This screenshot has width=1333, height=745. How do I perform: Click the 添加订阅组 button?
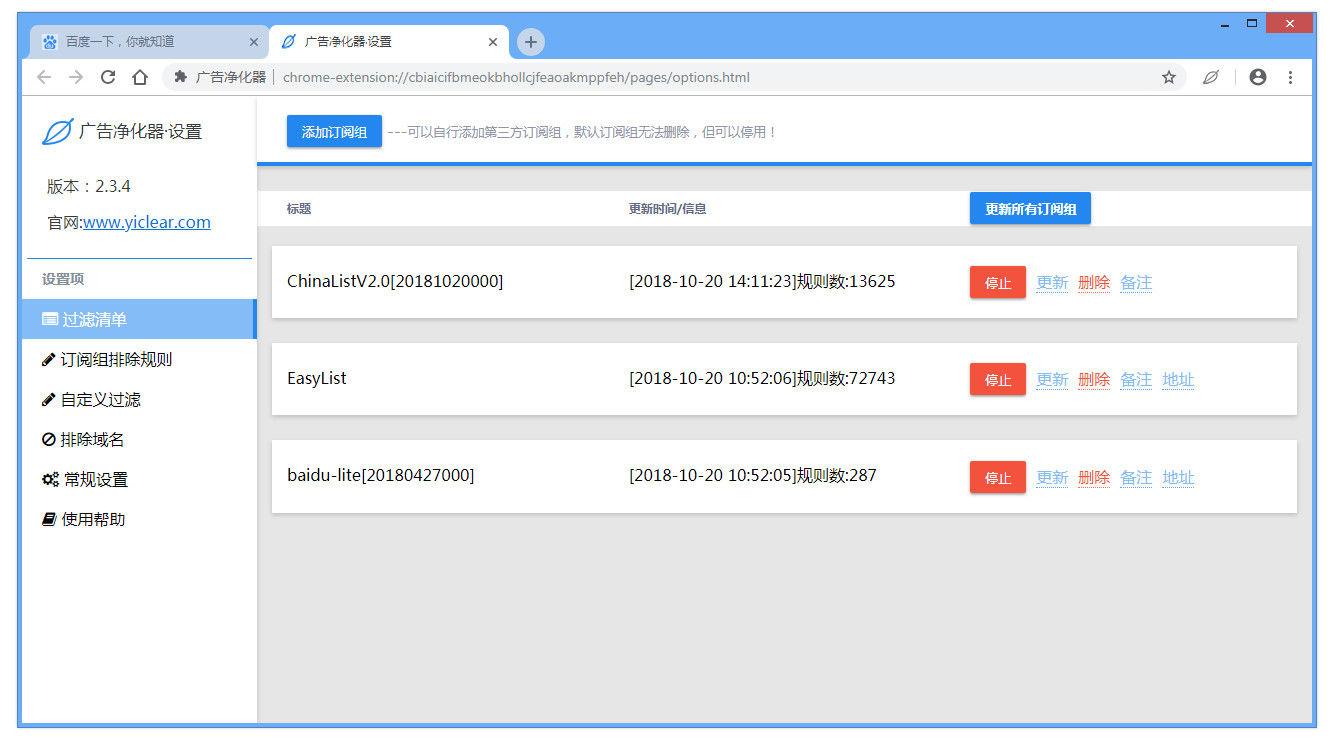334,132
